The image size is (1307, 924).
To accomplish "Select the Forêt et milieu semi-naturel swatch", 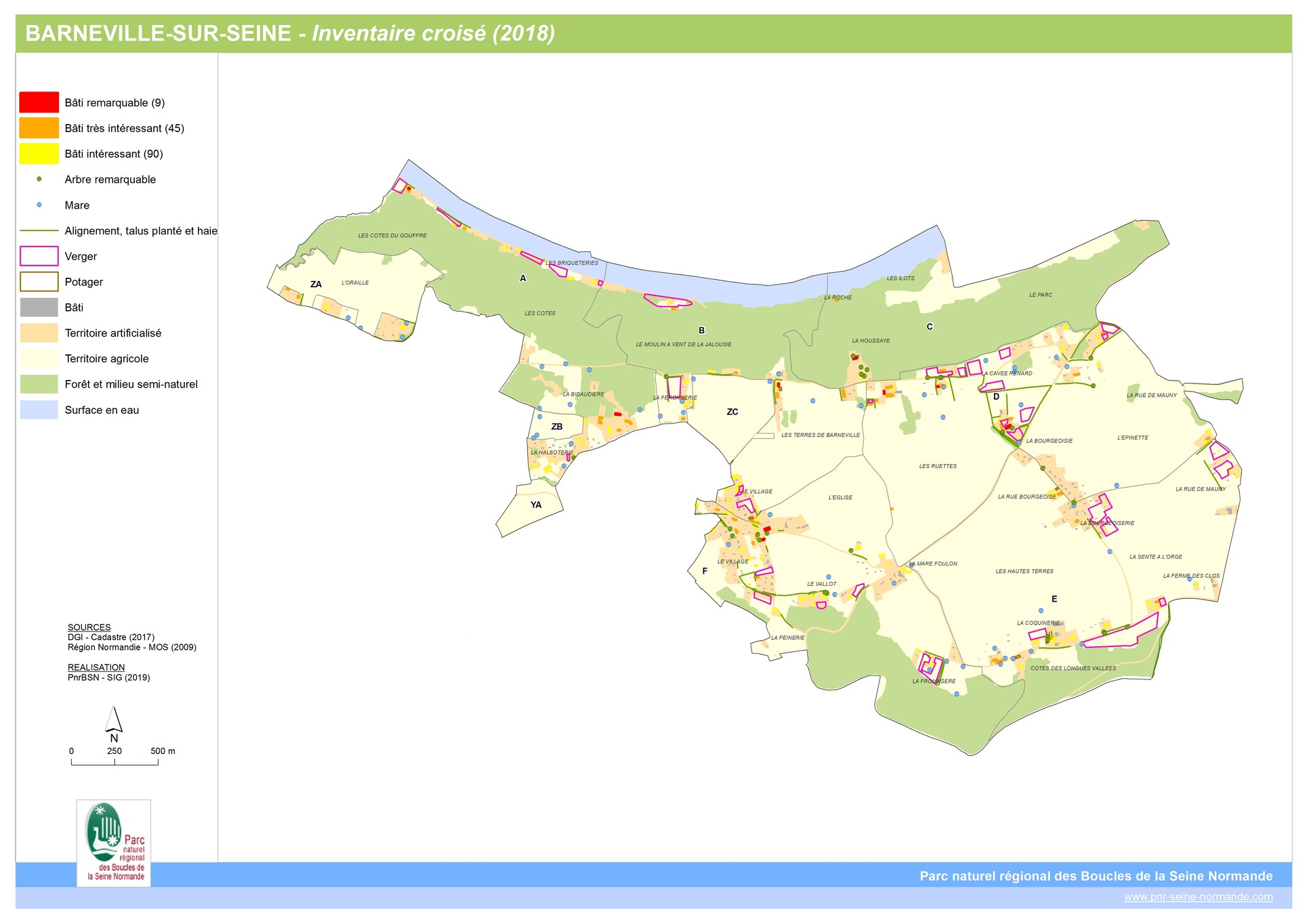I will 39,384.
